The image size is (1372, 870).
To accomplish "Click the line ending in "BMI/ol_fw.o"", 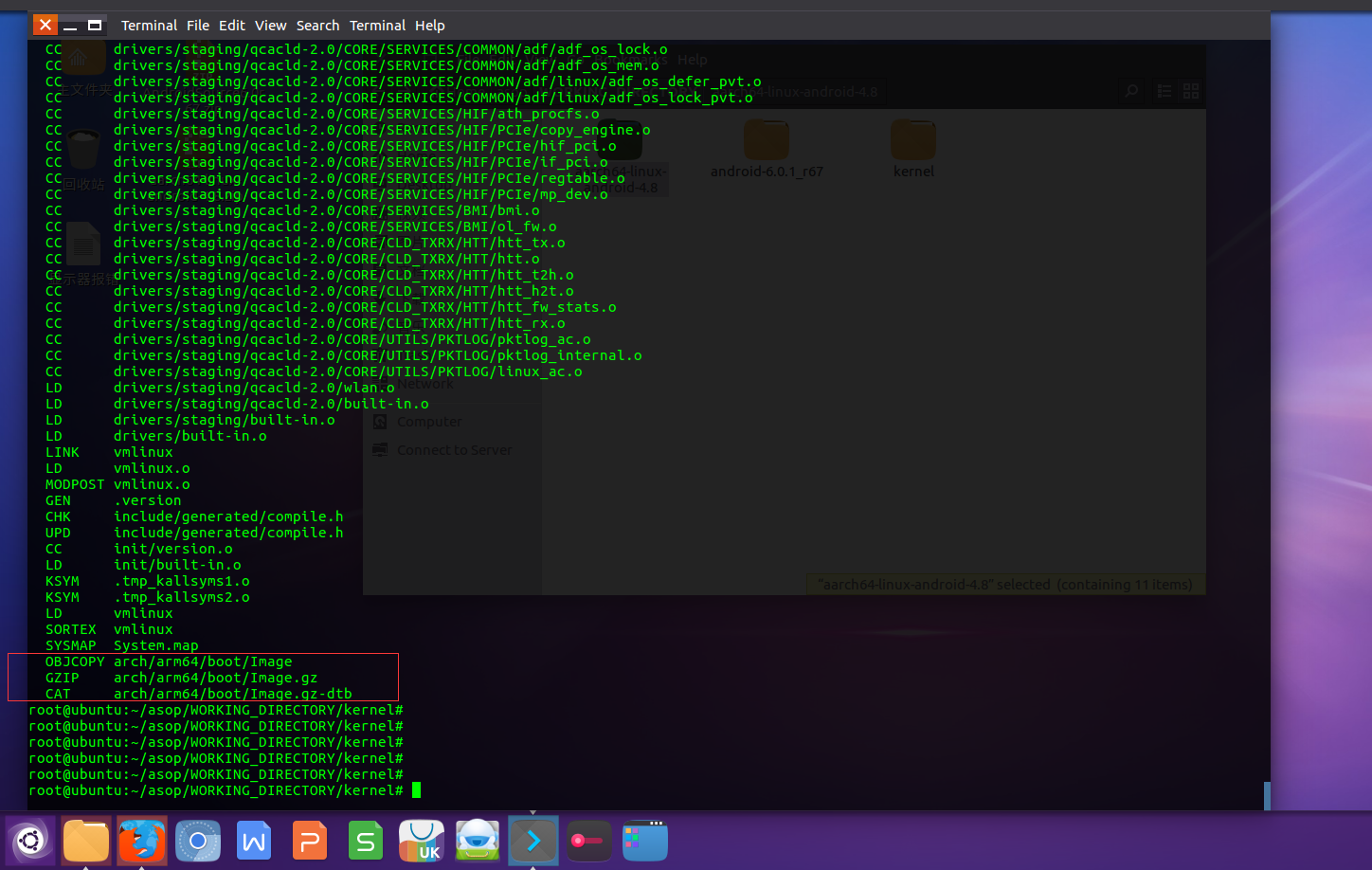I will (x=300, y=227).
